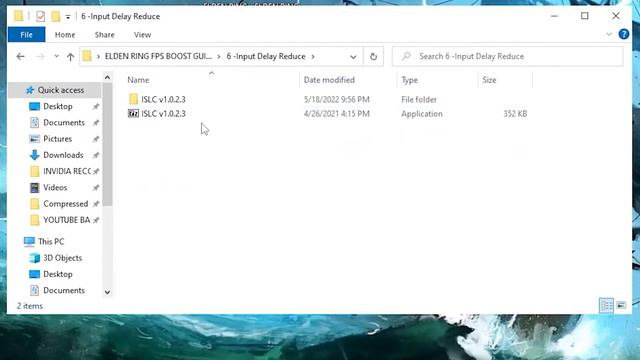The image size is (640, 360).
Task: Refresh the current folder
Action: tap(373, 57)
